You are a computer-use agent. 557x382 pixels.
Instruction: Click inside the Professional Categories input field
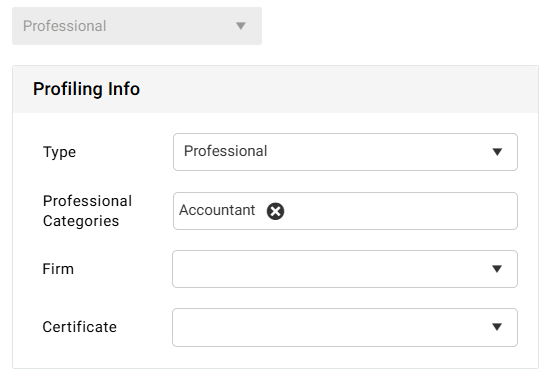(x=345, y=211)
